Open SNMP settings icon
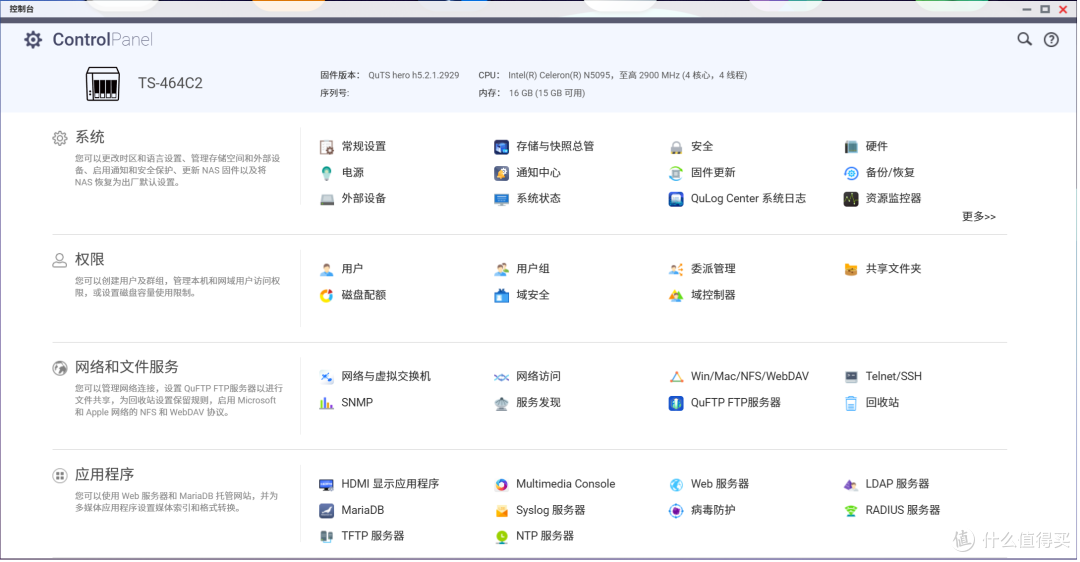This screenshot has height=562, width=1080. pos(326,403)
